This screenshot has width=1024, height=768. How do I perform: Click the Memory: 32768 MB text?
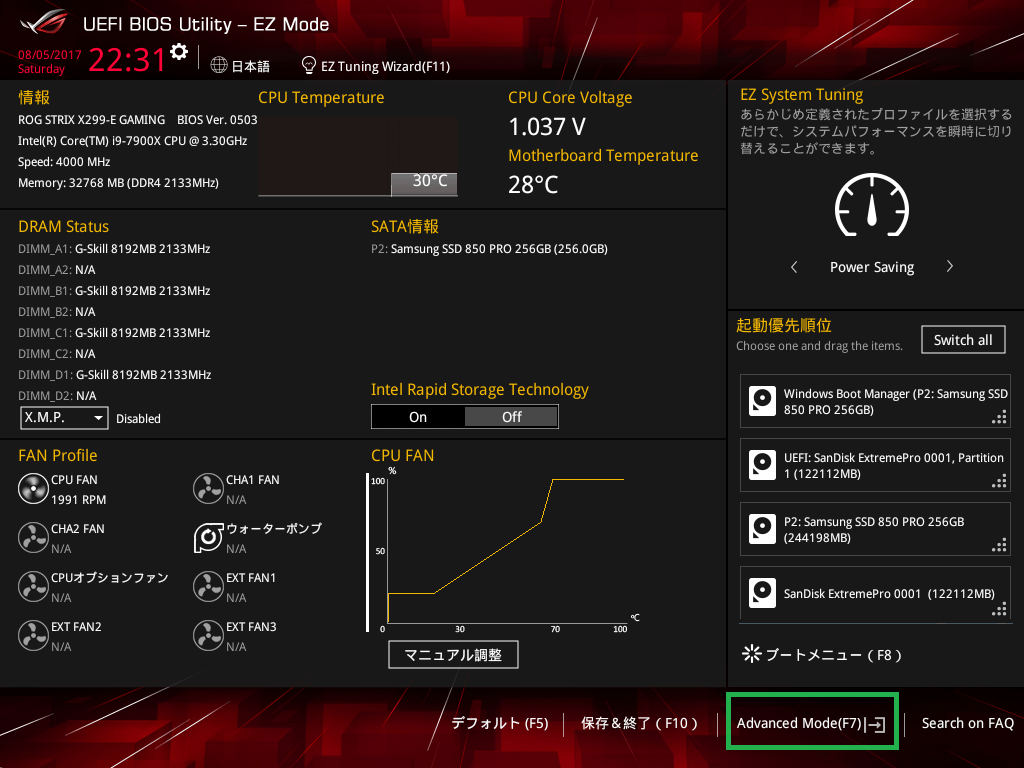pyautogui.click(x=118, y=183)
